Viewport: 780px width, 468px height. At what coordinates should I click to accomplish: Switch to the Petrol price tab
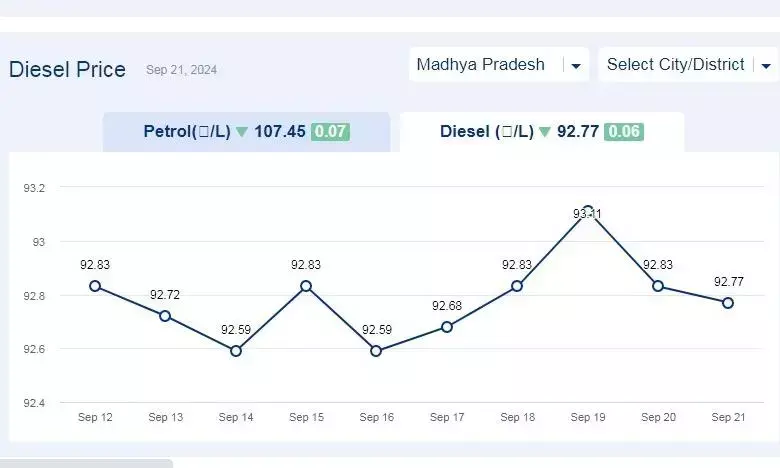(247, 132)
